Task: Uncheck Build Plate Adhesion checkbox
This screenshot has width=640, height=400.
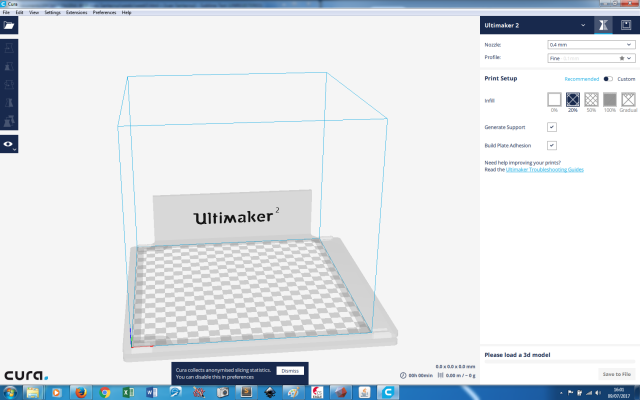Action: [x=552, y=145]
